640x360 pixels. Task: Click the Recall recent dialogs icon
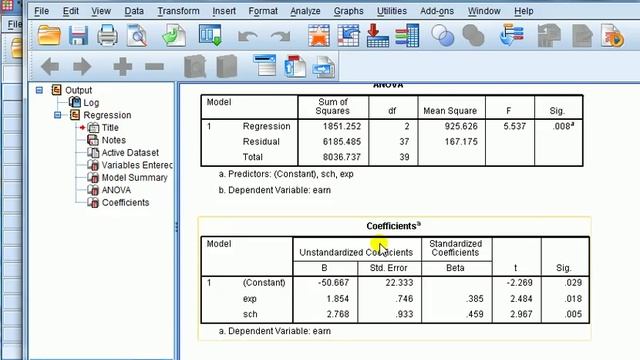click(210, 35)
